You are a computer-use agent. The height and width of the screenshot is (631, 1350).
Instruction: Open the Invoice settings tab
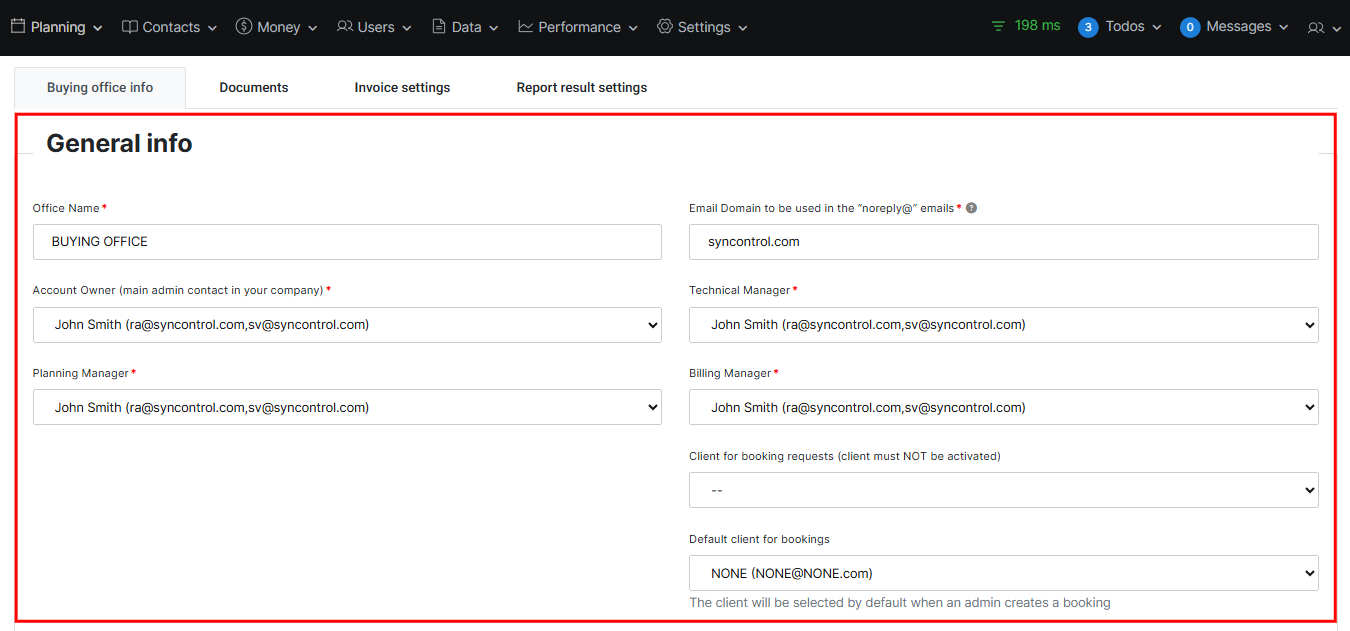[x=402, y=88]
